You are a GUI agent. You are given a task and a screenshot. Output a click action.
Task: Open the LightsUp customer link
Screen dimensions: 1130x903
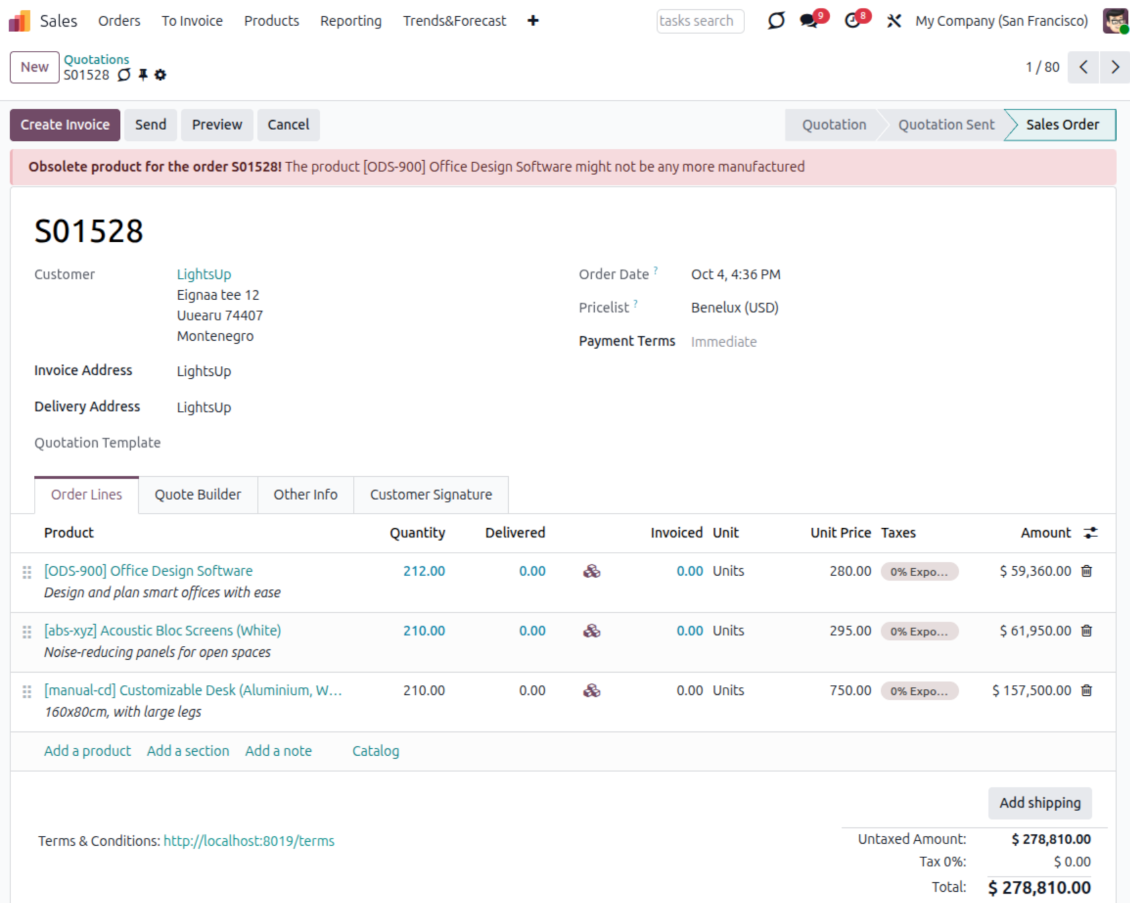[204, 274]
